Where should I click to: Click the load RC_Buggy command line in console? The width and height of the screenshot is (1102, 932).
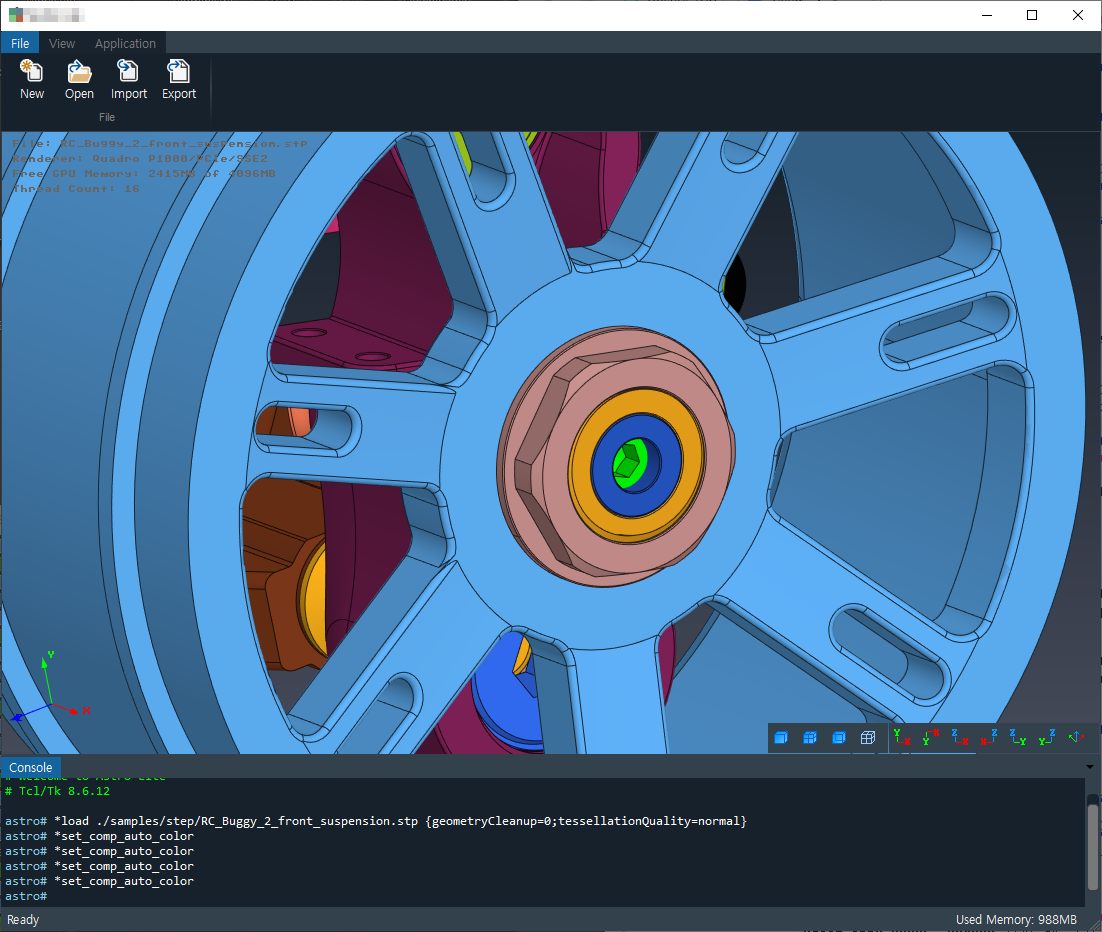(376, 821)
